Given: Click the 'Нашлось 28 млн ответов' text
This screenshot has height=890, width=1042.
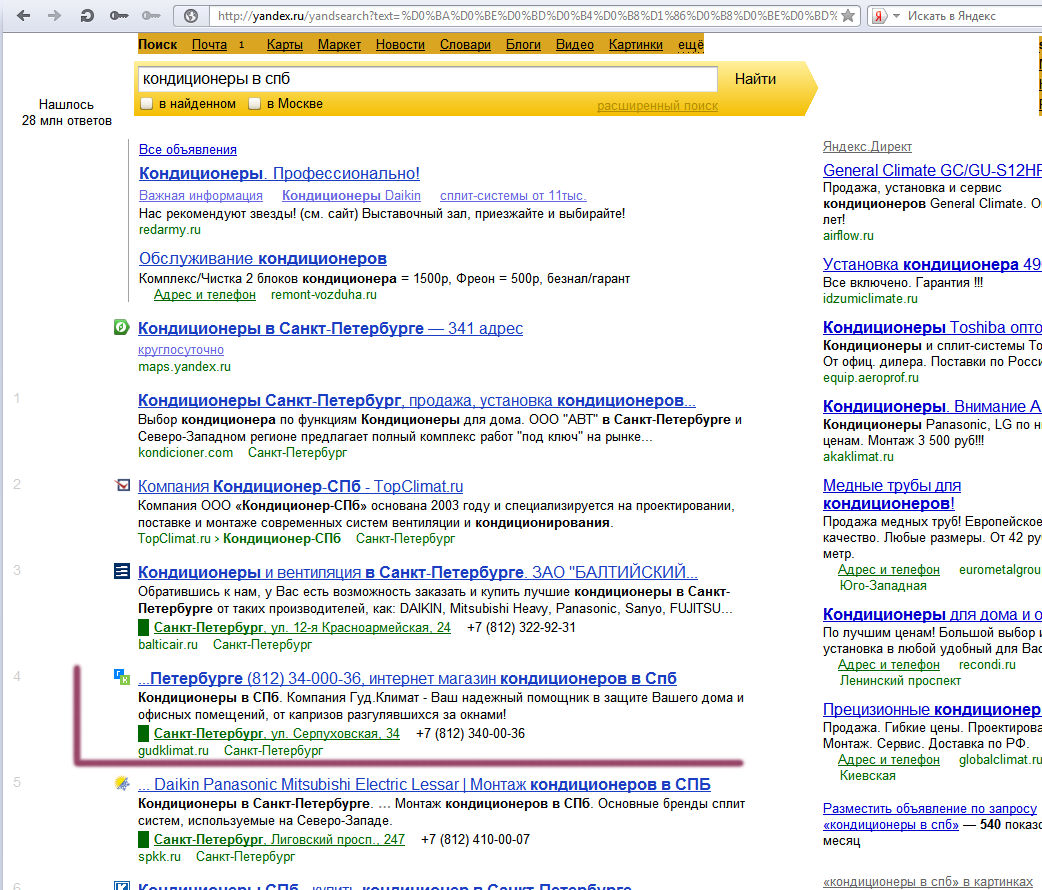Looking at the screenshot, I should click(66, 112).
